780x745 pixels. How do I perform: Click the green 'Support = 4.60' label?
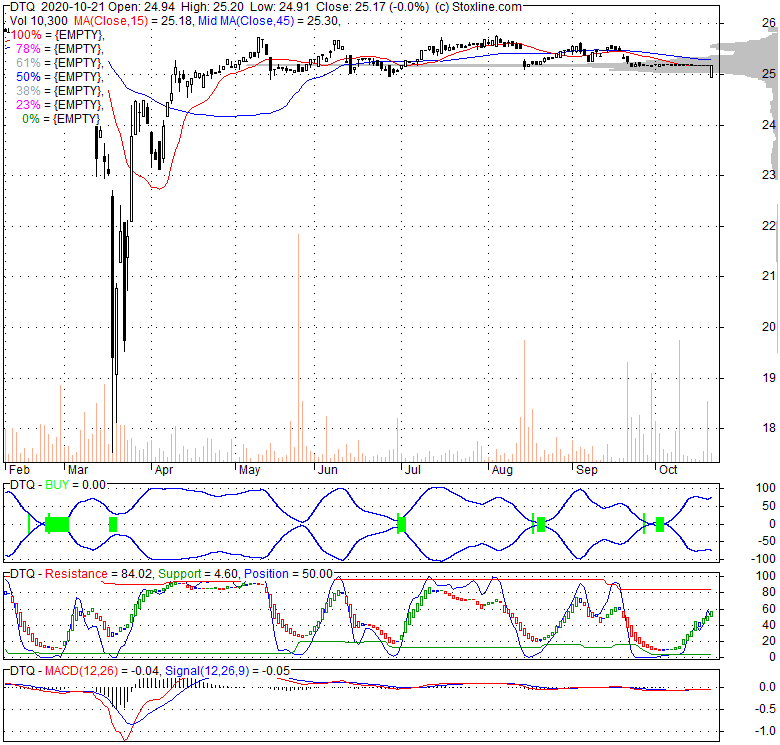click(x=198, y=573)
